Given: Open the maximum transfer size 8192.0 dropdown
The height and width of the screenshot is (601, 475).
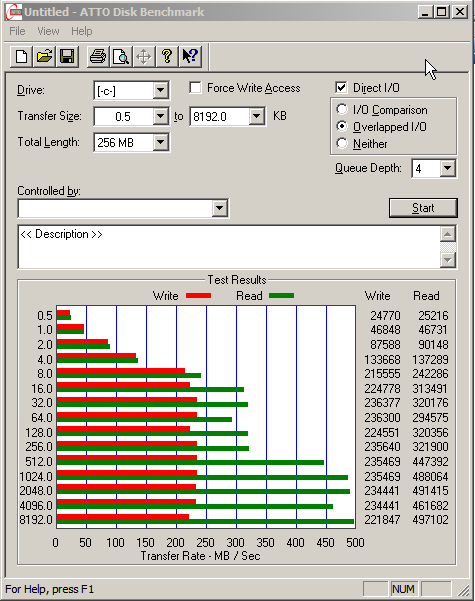Looking at the screenshot, I should (x=256, y=116).
